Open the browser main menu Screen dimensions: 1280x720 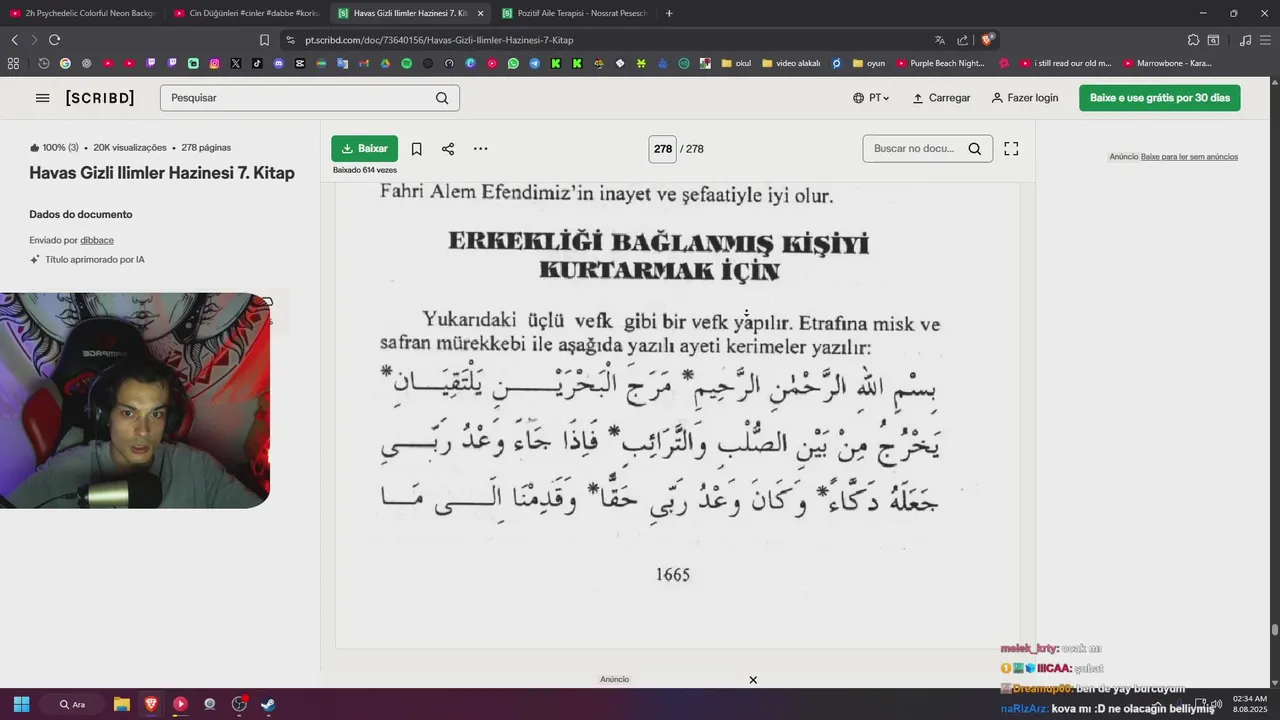click(1266, 40)
